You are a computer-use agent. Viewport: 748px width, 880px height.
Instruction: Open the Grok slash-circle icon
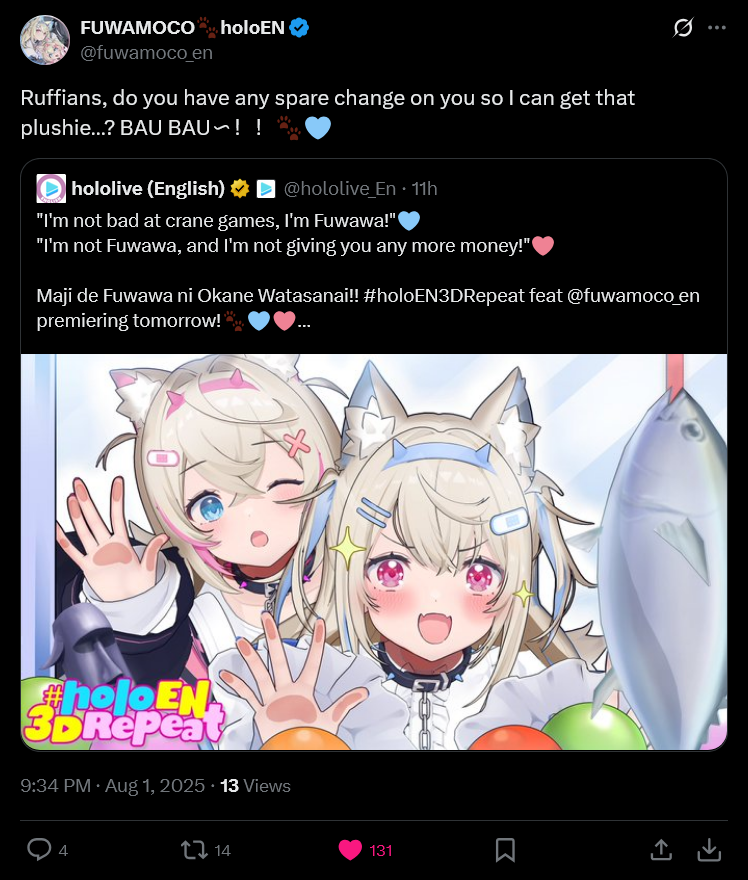pyautogui.click(x=683, y=28)
